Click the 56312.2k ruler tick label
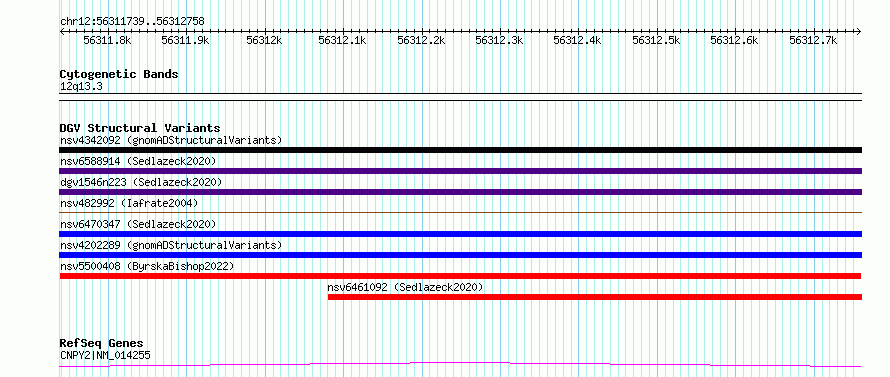Screen dimensions: 890x377 click(x=421, y=41)
